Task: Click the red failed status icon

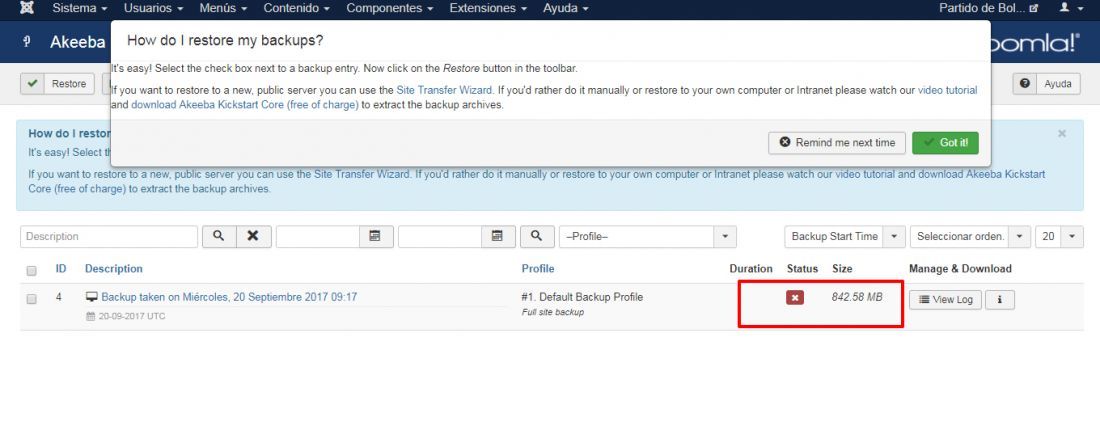Action: pyautogui.click(x=795, y=297)
